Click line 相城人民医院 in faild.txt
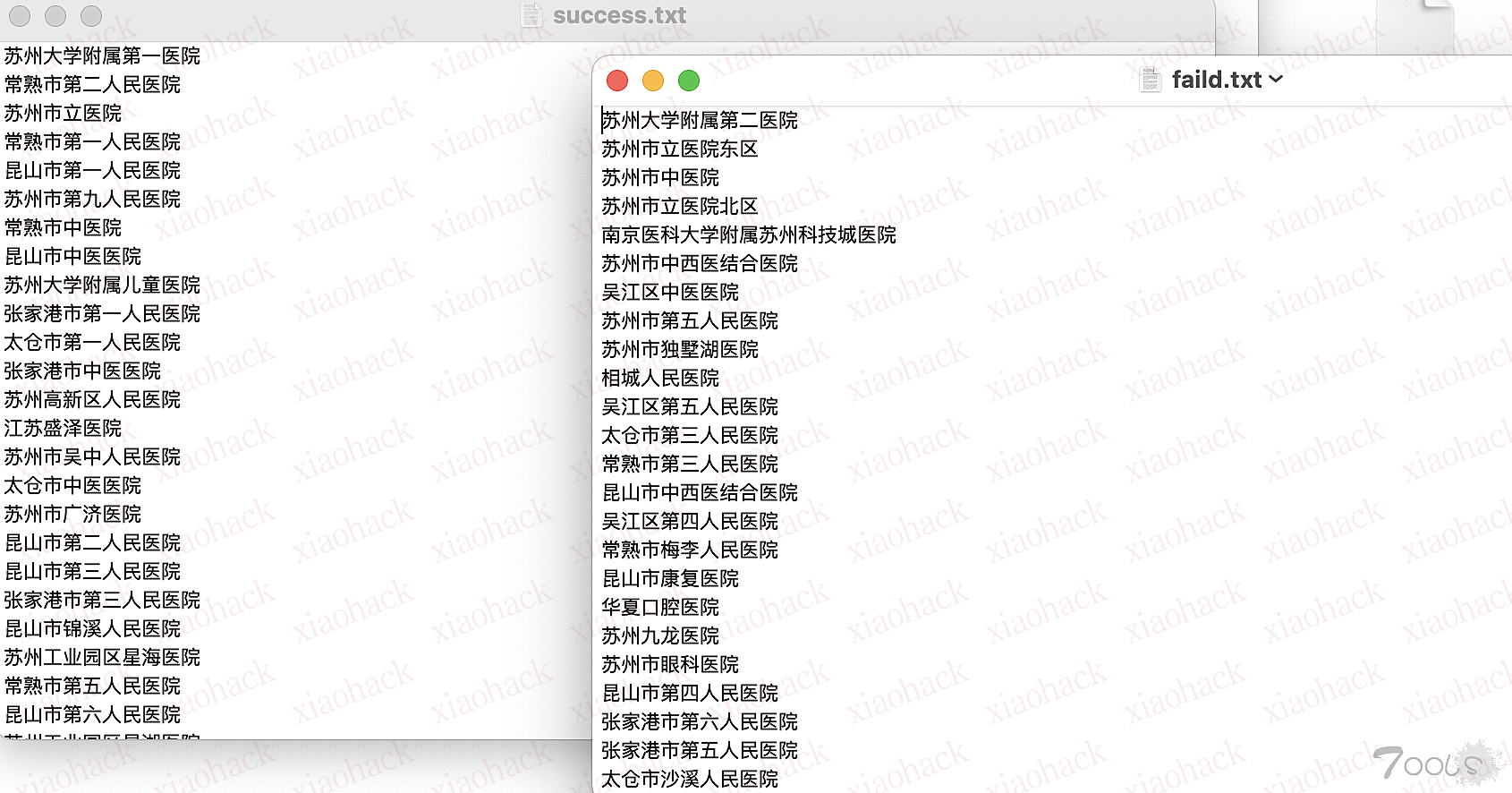 click(x=660, y=378)
